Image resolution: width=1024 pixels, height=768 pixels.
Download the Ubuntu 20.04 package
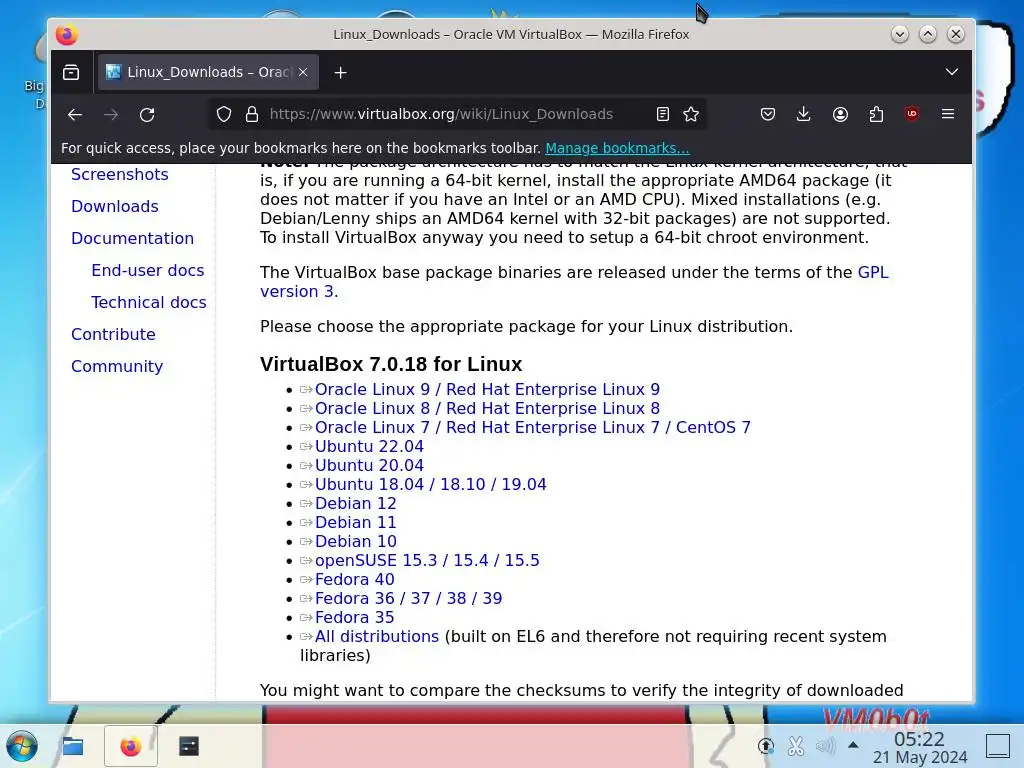[369, 465]
